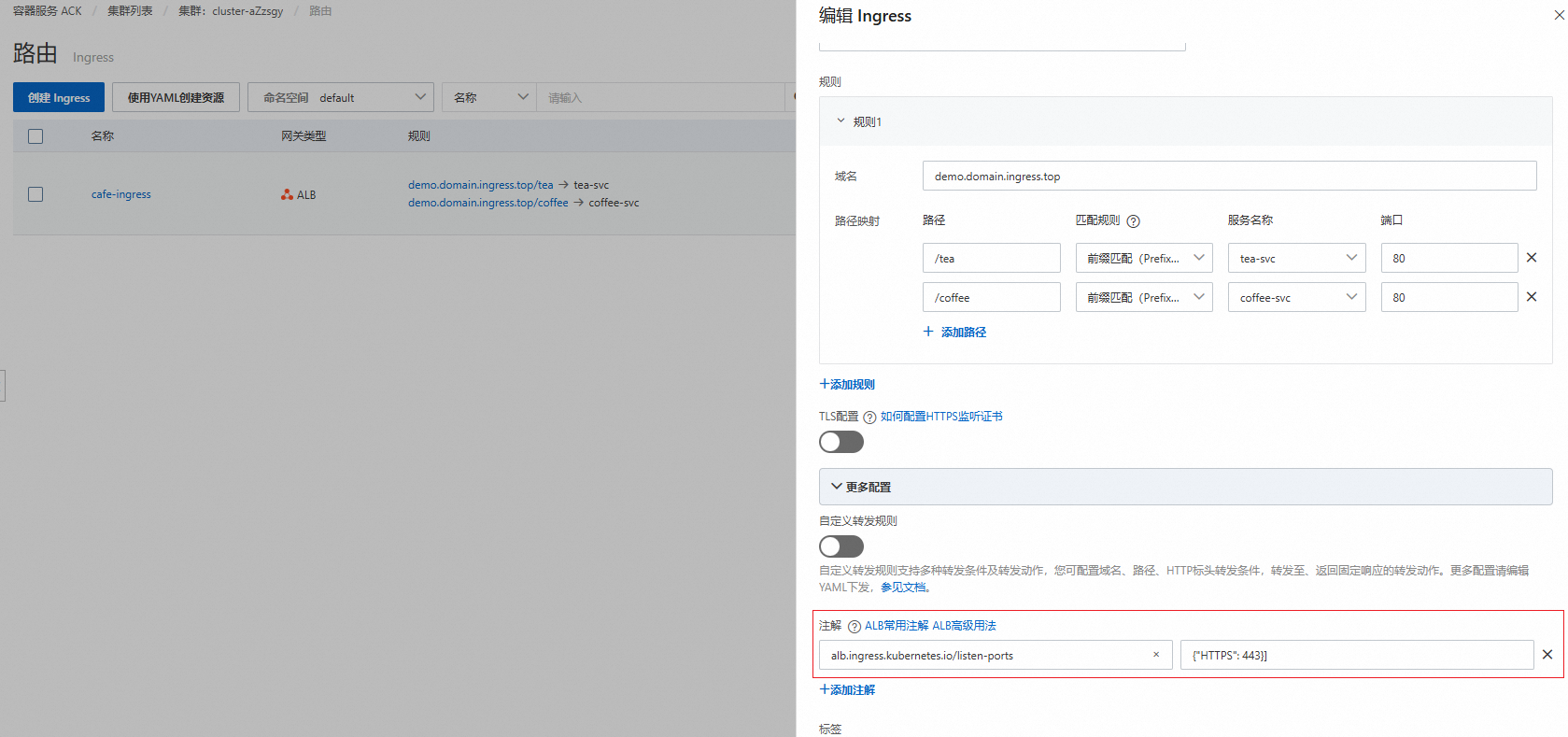Open match rule dropdown for /coffee
The height and width of the screenshot is (737, 1568).
(1144, 297)
